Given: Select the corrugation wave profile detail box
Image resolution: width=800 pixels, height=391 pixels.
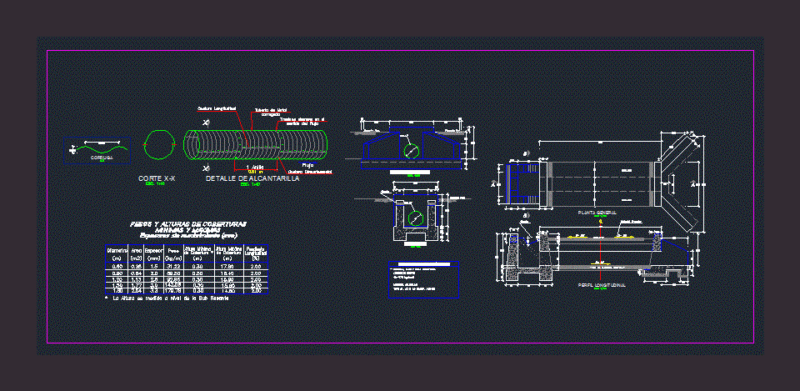Looking at the screenshot, I should (97, 150).
